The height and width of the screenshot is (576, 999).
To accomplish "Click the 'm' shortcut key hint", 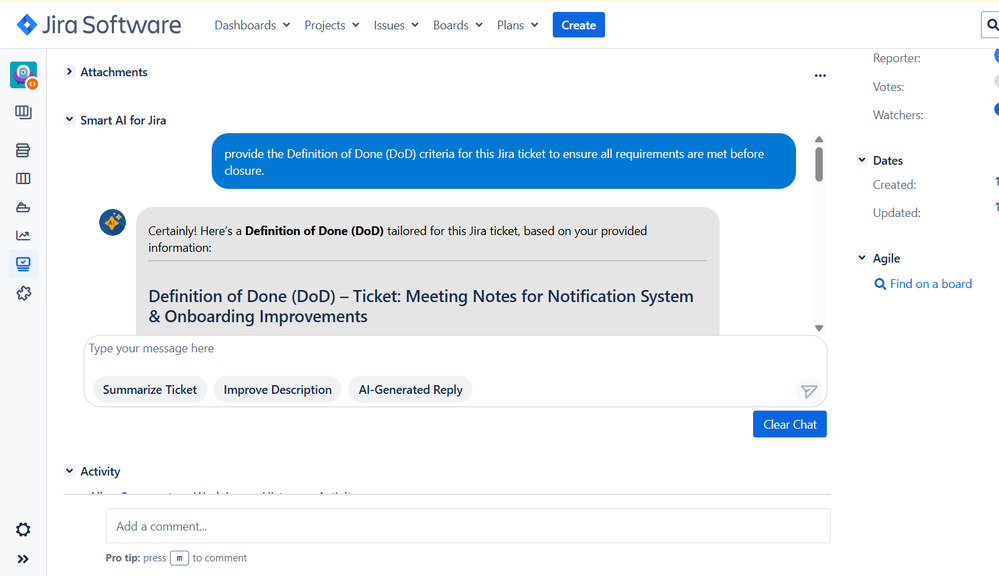I will 180,558.
